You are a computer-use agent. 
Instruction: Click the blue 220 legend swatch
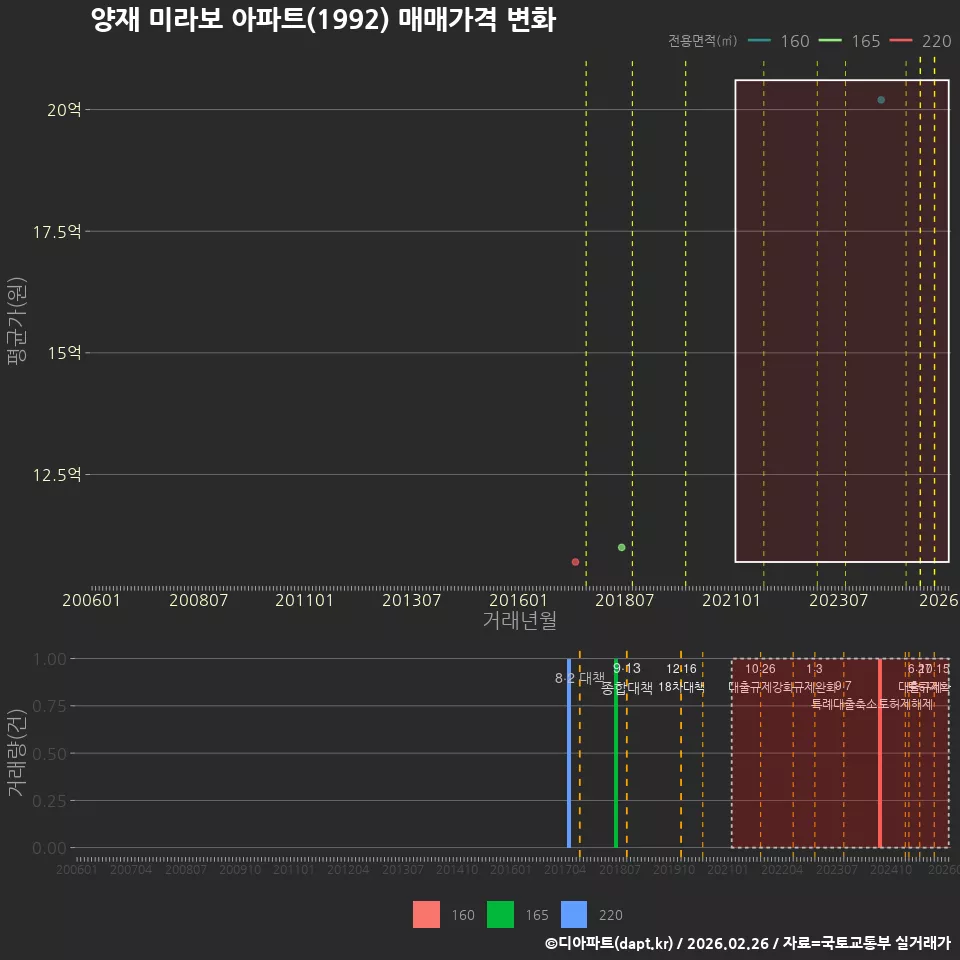[574, 915]
